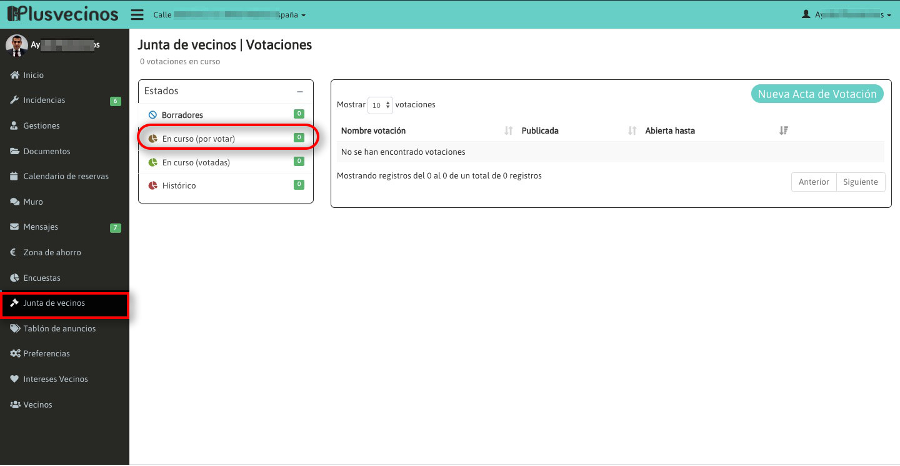Click the Plusvecinos logo
Viewport: 900px width, 466px height.
pyautogui.click(x=63, y=14)
